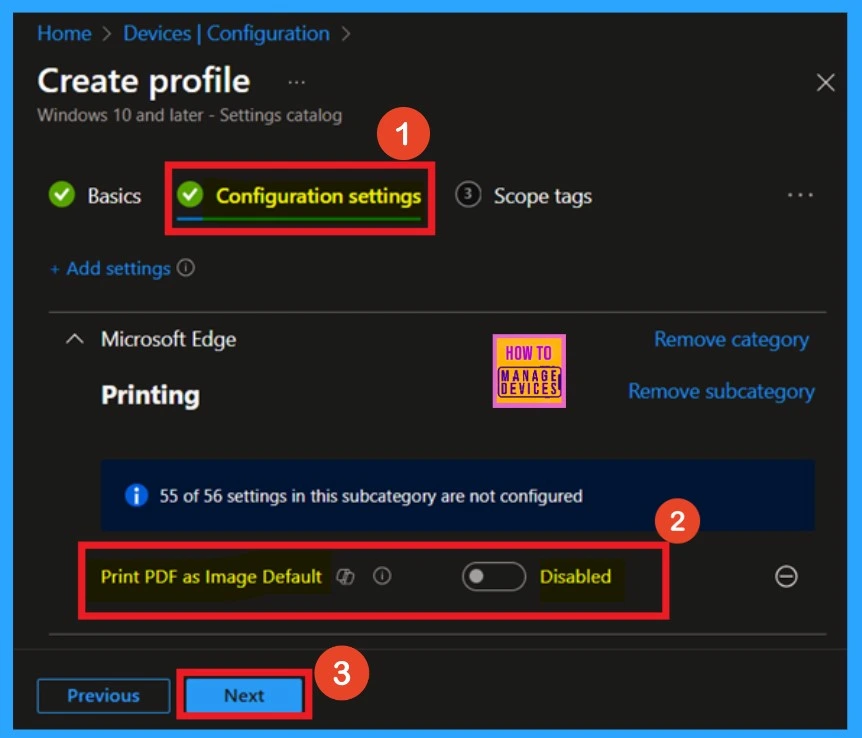
Task: Click the Basics green checkmark icon
Action: 62,195
